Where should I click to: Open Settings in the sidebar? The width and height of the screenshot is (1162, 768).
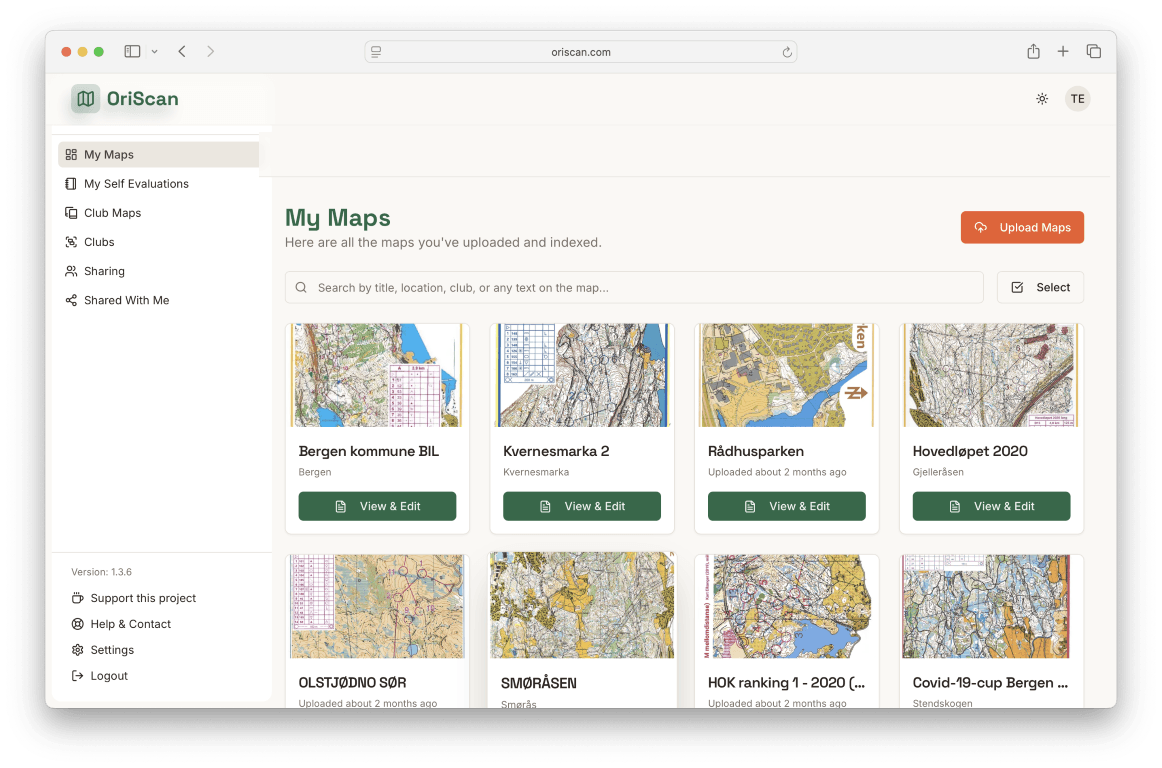103,650
